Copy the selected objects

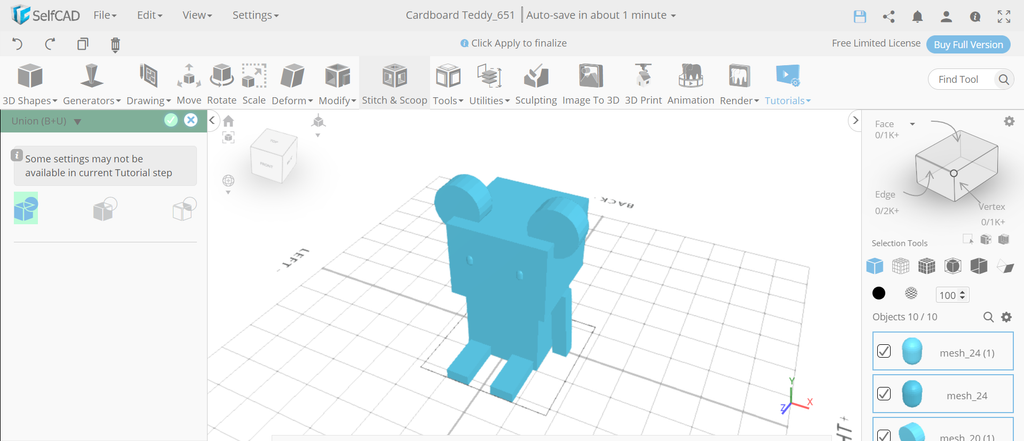click(x=82, y=44)
